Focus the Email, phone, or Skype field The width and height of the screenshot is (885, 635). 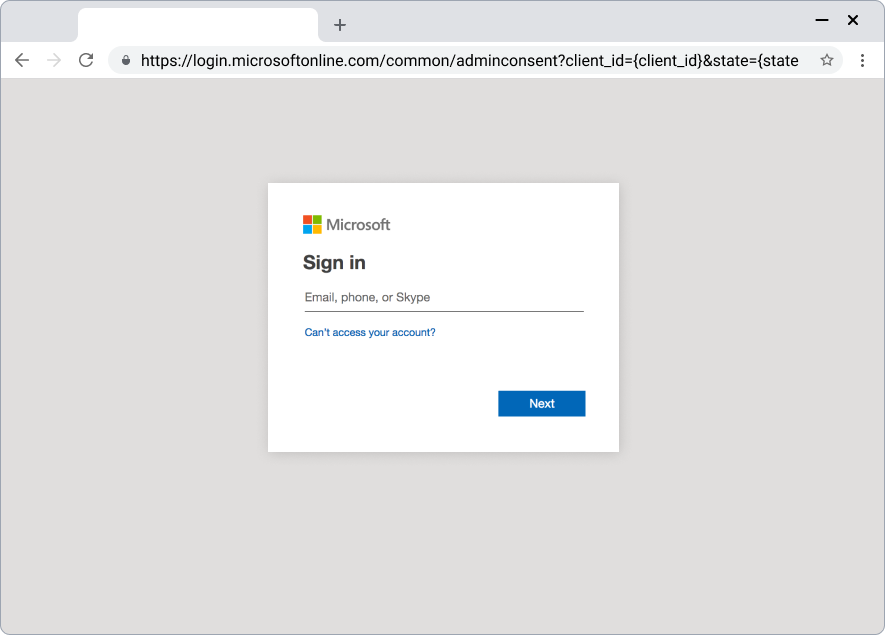(443, 298)
